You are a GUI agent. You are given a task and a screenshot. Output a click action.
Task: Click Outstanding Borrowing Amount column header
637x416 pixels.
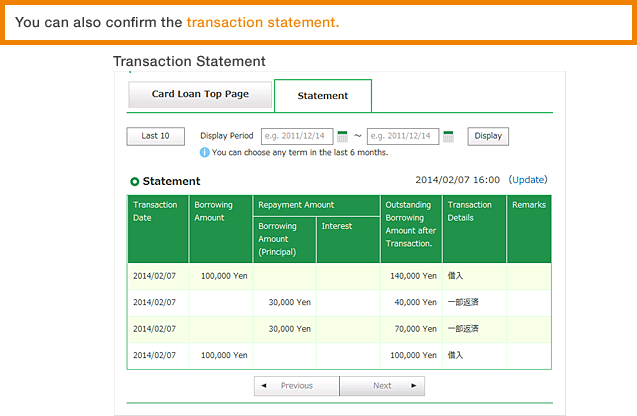click(411, 229)
